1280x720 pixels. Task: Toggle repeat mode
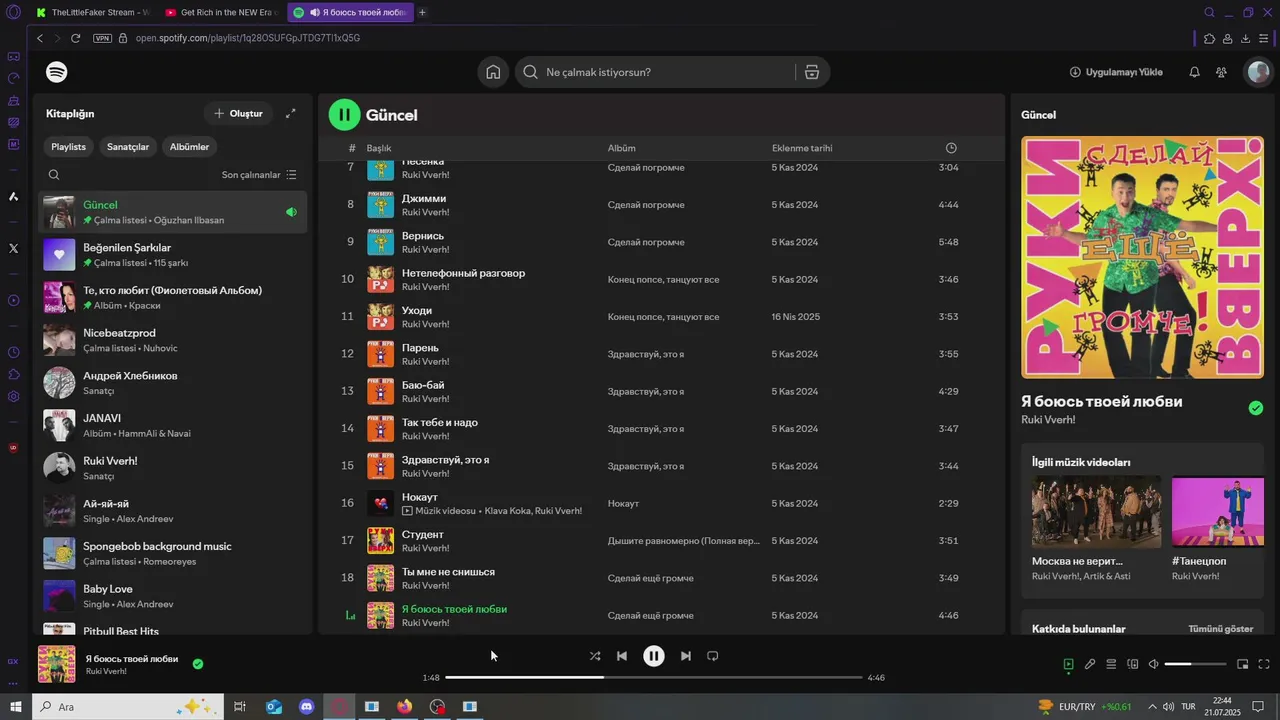[x=713, y=656]
